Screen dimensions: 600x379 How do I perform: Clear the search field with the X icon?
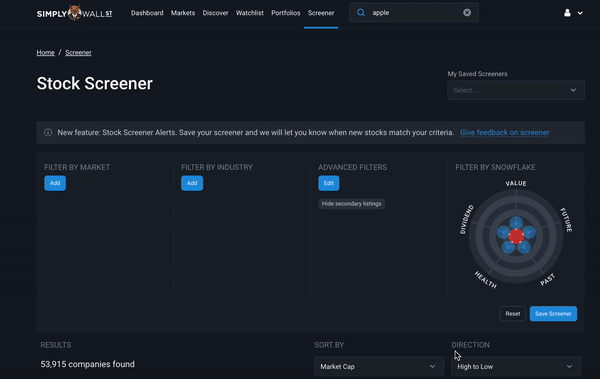[467, 13]
